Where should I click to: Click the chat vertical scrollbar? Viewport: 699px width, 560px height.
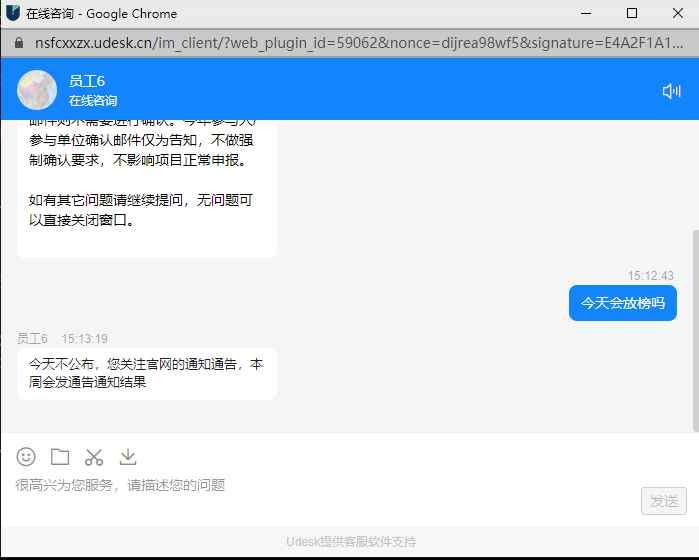[695, 330]
